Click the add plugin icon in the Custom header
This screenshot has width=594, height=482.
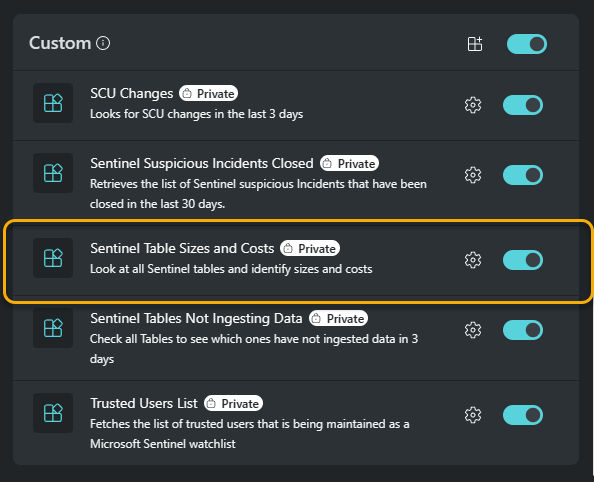pos(475,44)
